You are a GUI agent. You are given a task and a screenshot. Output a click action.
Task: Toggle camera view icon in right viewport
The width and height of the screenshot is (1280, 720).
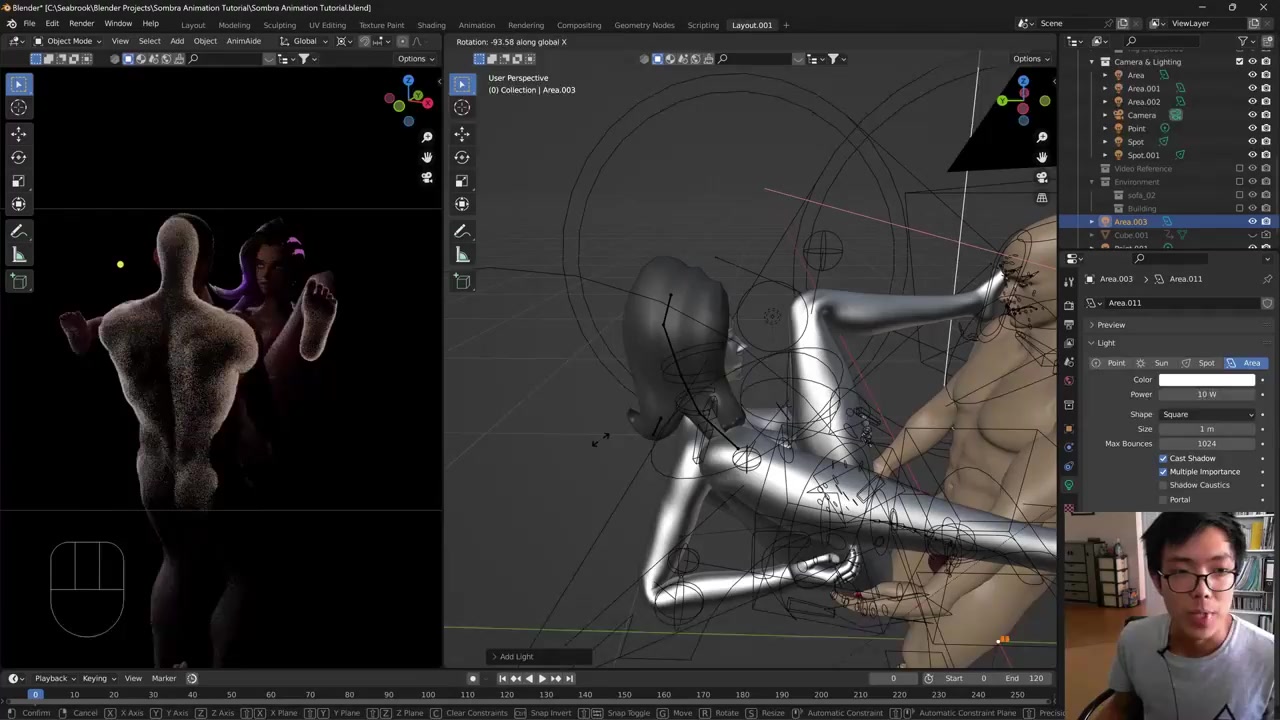pos(1042,177)
